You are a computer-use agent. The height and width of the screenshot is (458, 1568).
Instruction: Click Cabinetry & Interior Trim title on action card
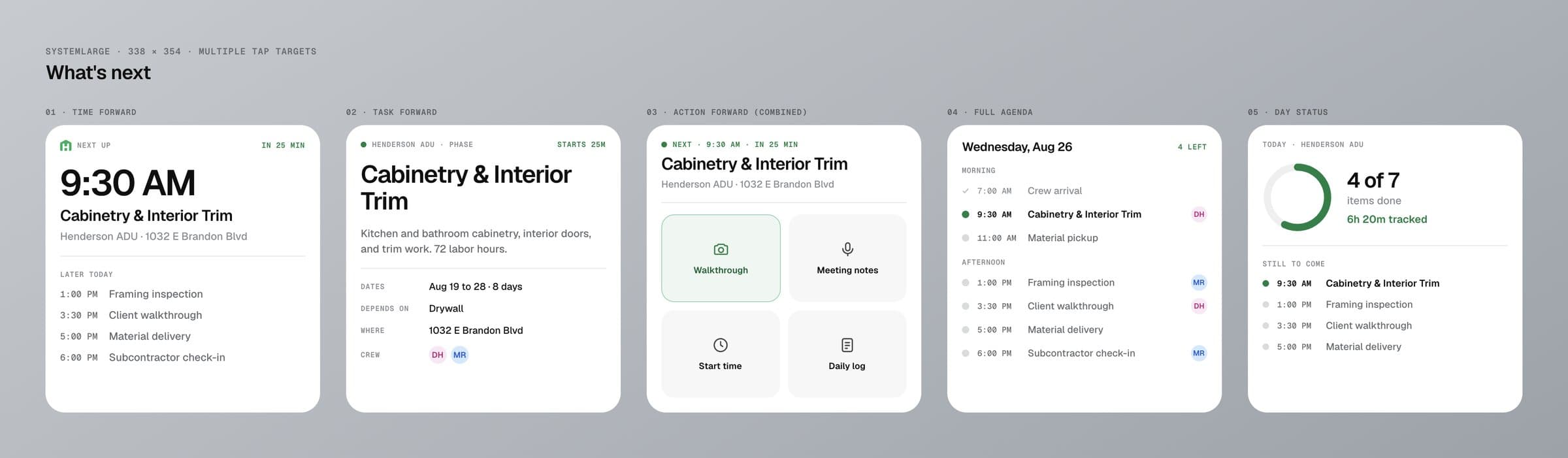click(755, 164)
